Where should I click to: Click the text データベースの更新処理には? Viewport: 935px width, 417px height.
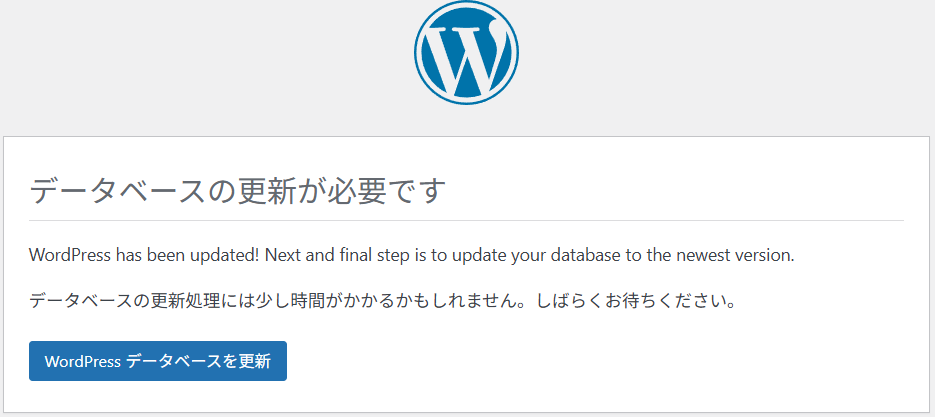(137, 301)
